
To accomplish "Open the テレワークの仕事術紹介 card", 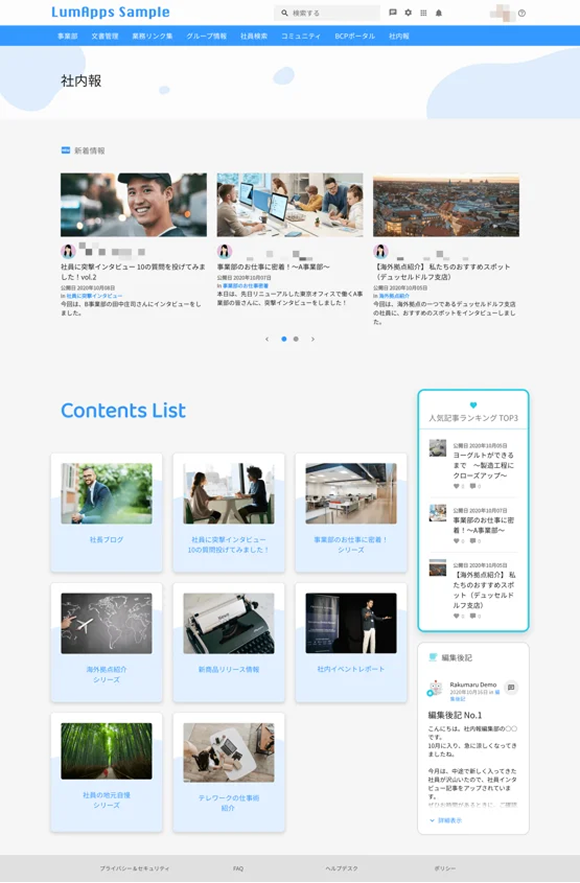I will coord(229,773).
